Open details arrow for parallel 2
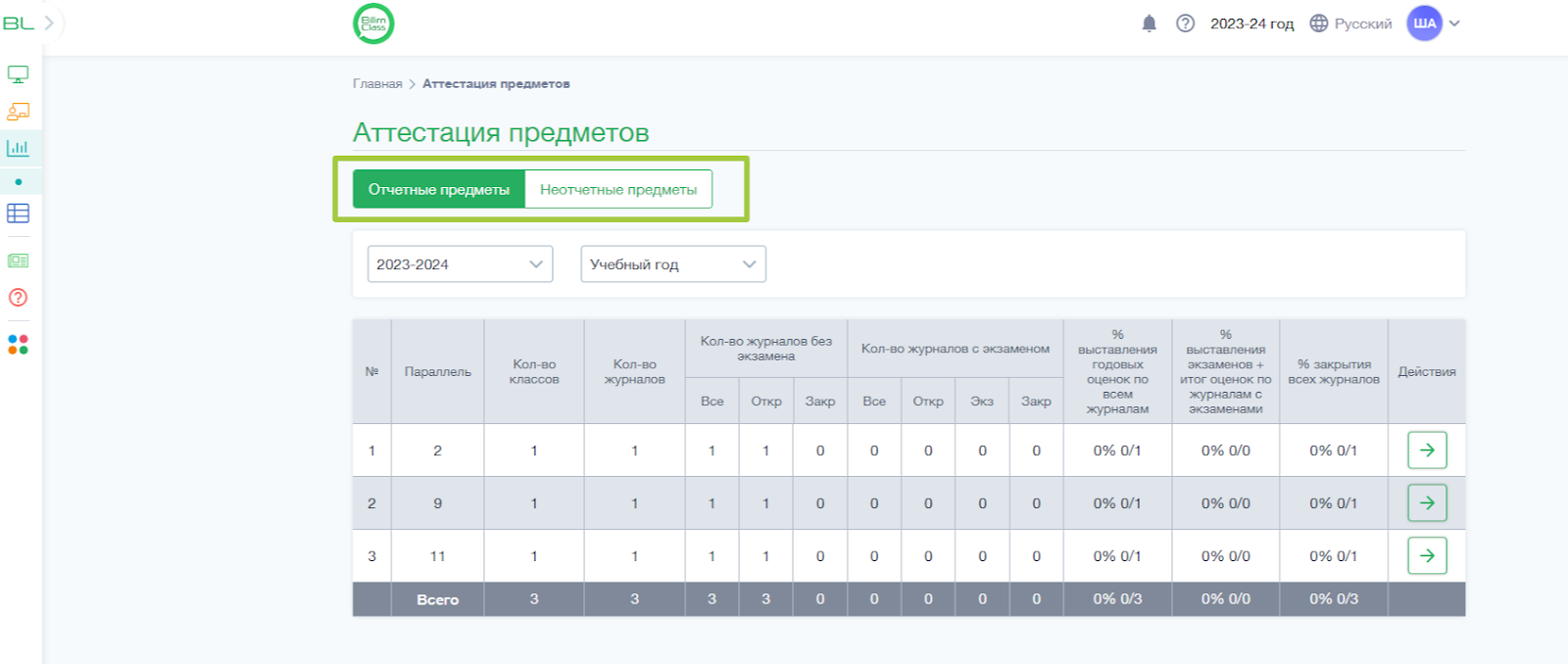1568x664 pixels. (x=1427, y=451)
